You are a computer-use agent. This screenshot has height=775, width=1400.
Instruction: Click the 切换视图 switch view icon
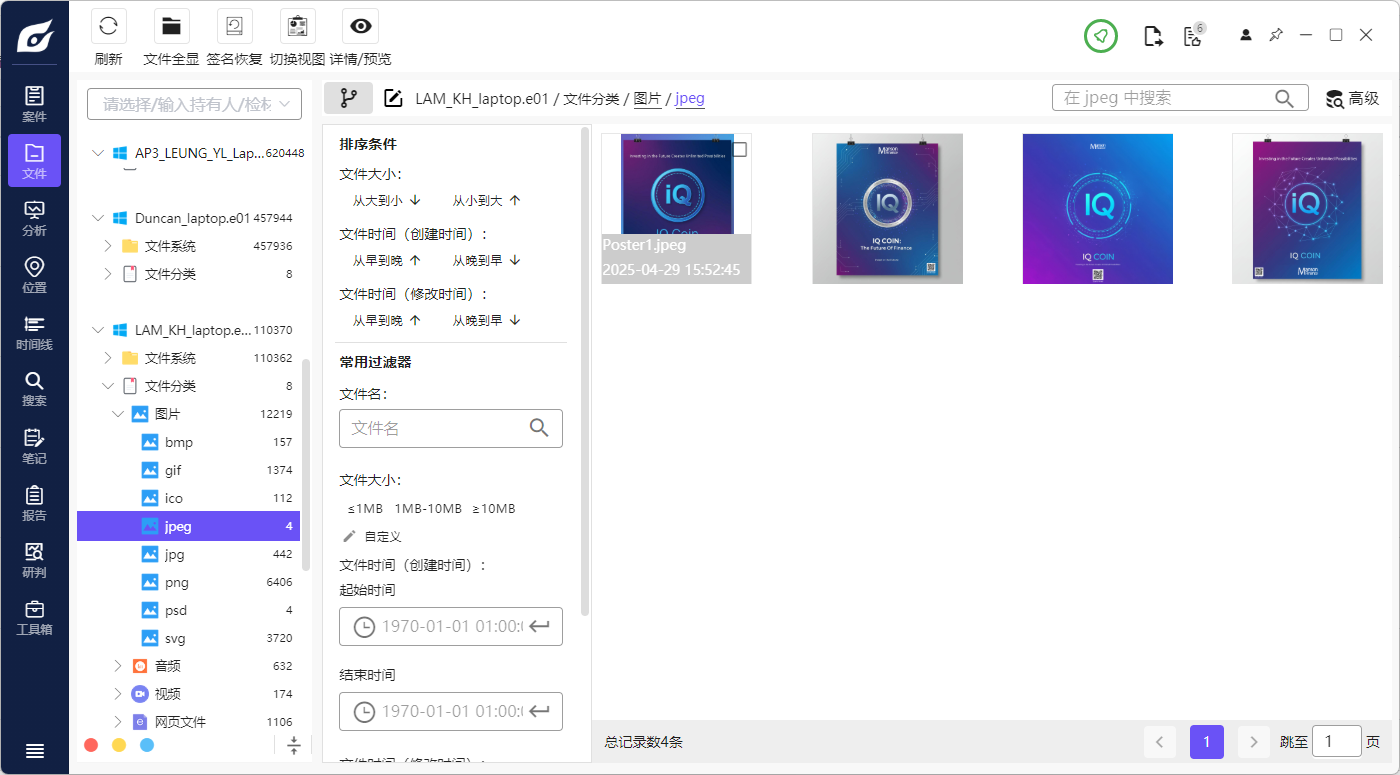pyautogui.click(x=297, y=27)
